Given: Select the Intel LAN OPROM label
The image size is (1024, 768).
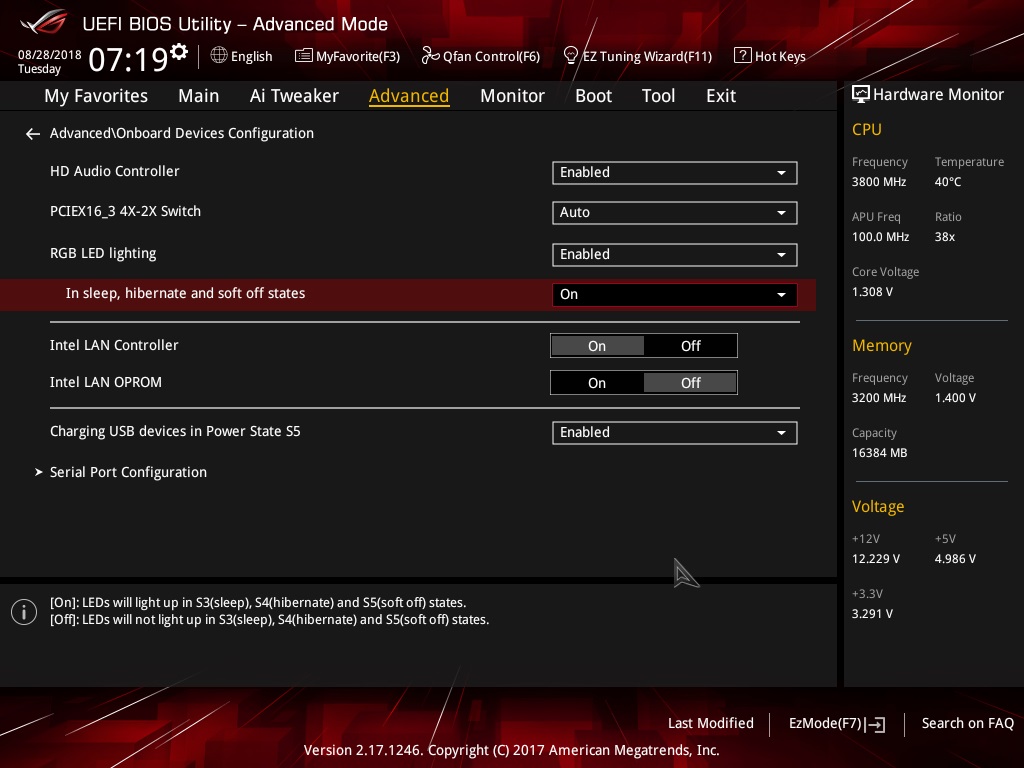Looking at the screenshot, I should click(x=106, y=383).
